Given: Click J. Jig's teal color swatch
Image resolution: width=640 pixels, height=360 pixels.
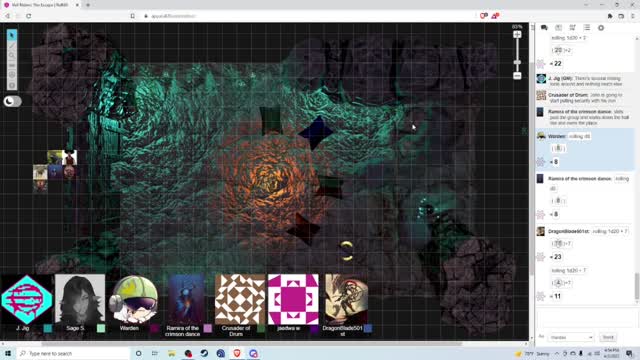Looking at the screenshot, I should tap(48, 328).
